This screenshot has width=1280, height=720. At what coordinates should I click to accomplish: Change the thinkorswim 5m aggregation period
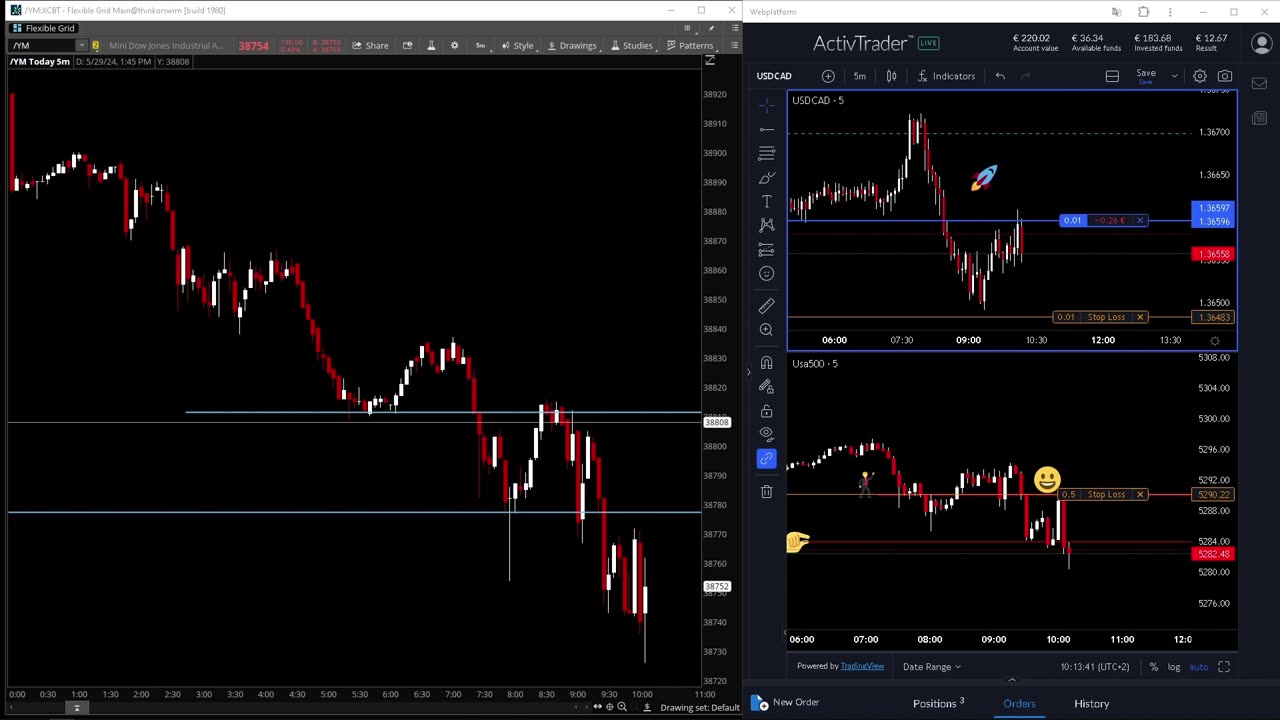click(x=480, y=45)
